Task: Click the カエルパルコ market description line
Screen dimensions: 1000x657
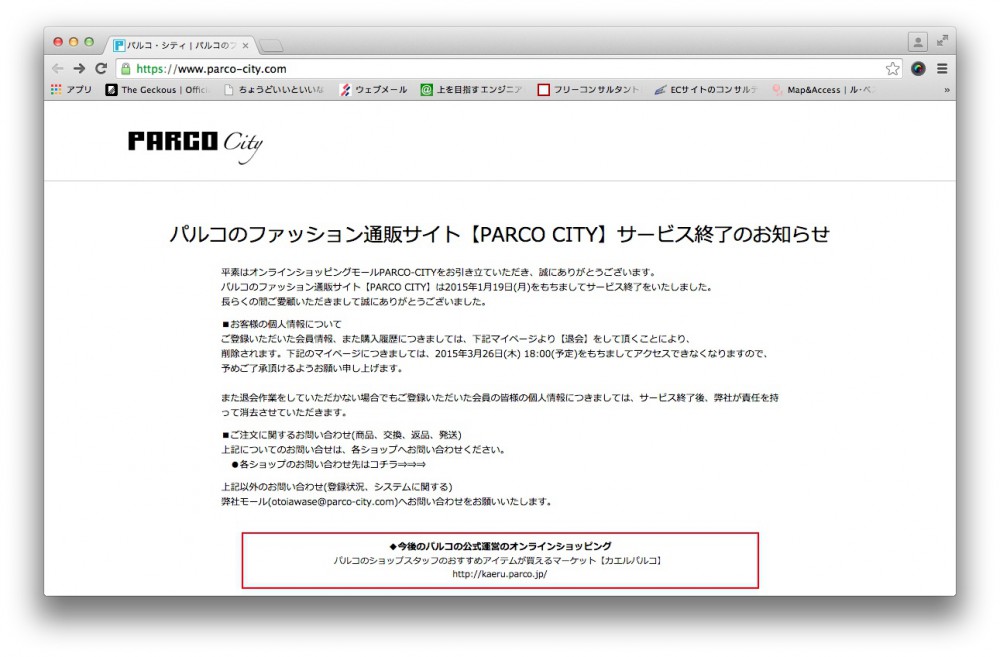Action: [x=499, y=560]
